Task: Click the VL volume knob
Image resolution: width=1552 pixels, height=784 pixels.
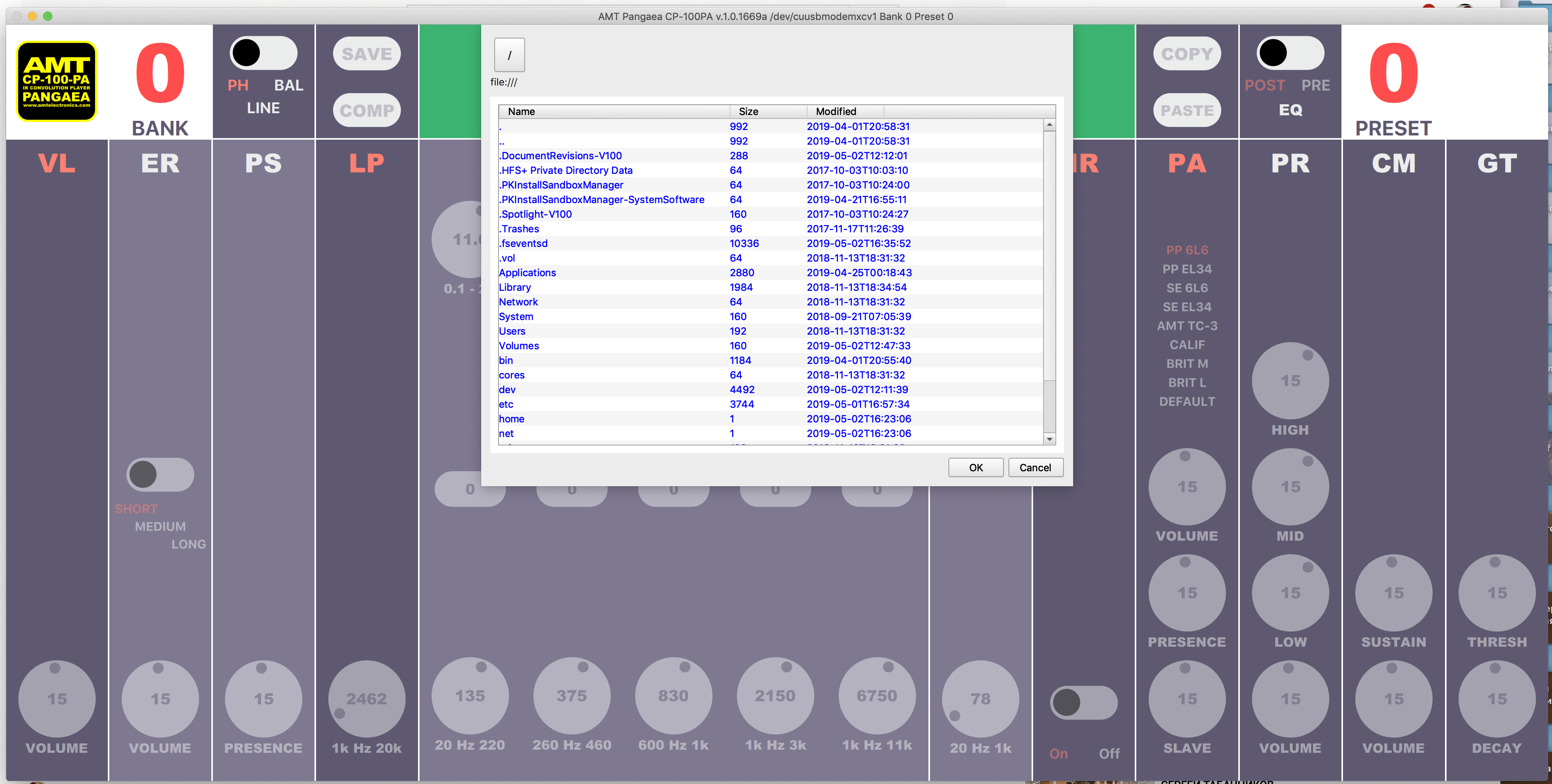Action: click(57, 699)
